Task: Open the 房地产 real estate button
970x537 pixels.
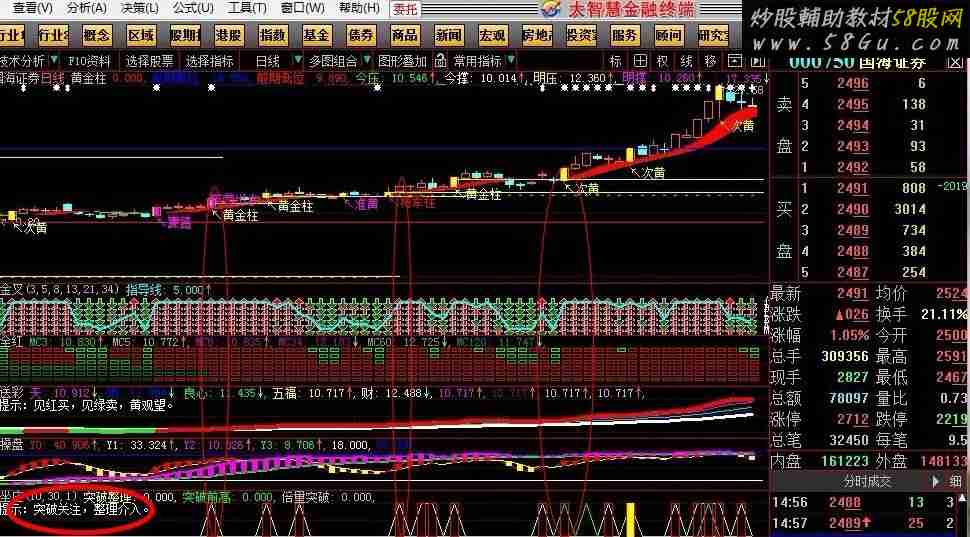Action: pos(536,36)
